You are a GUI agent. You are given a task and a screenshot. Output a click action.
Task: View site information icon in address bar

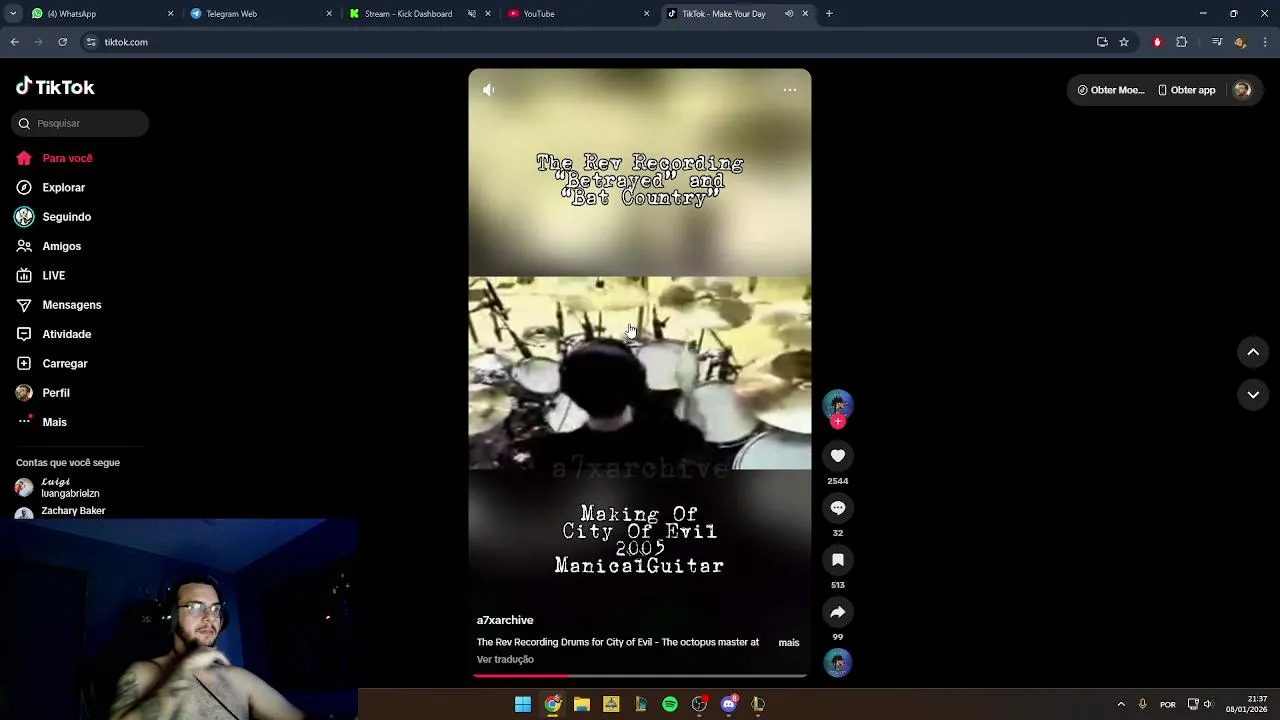[x=91, y=42]
